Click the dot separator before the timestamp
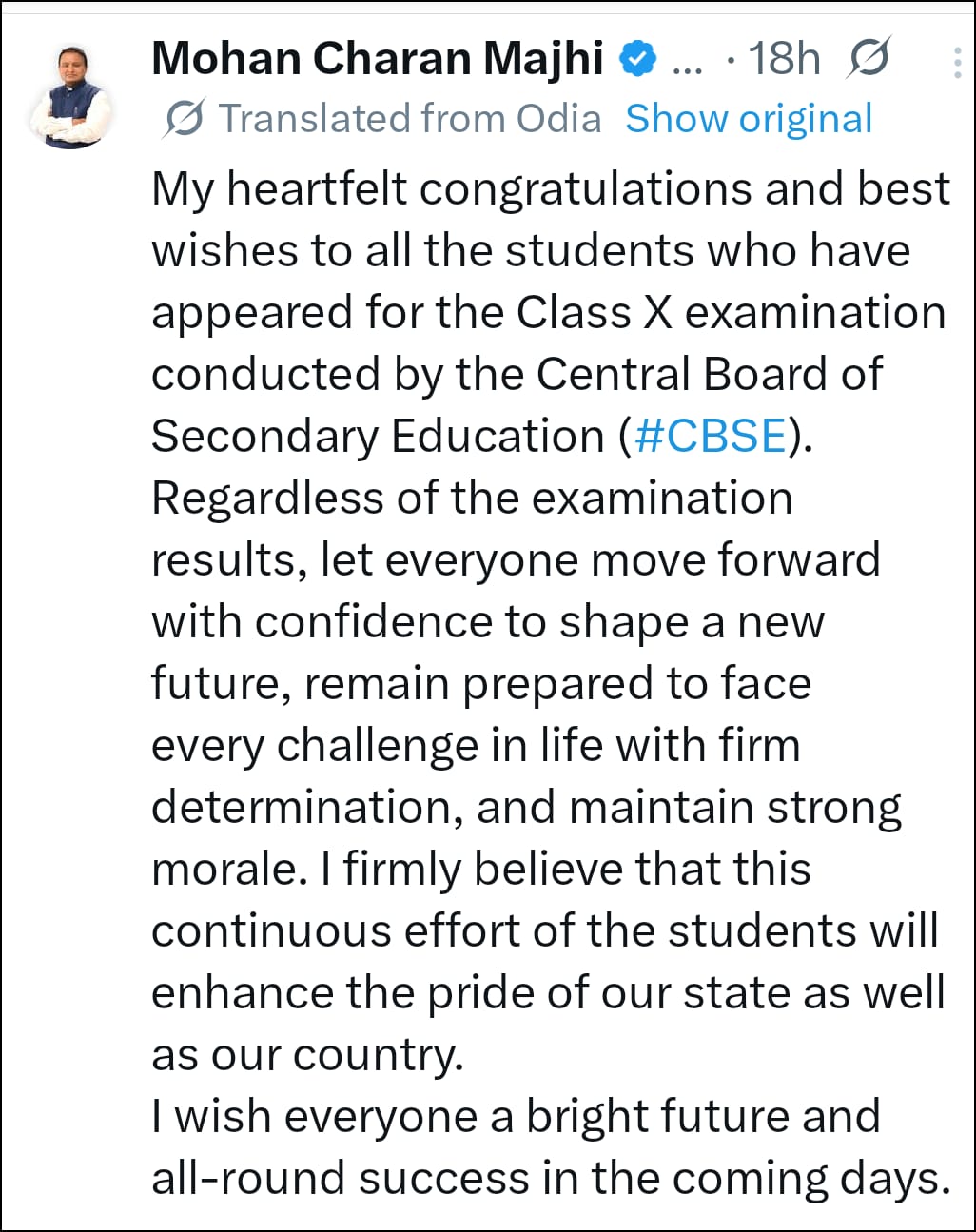Image resolution: width=976 pixels, height=1232 pixels. pyautogui.click(x=730, y=59)
